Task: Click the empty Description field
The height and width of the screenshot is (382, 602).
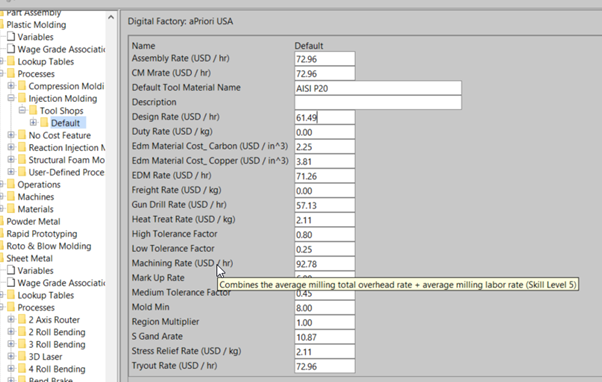Action: click(378, 103)
